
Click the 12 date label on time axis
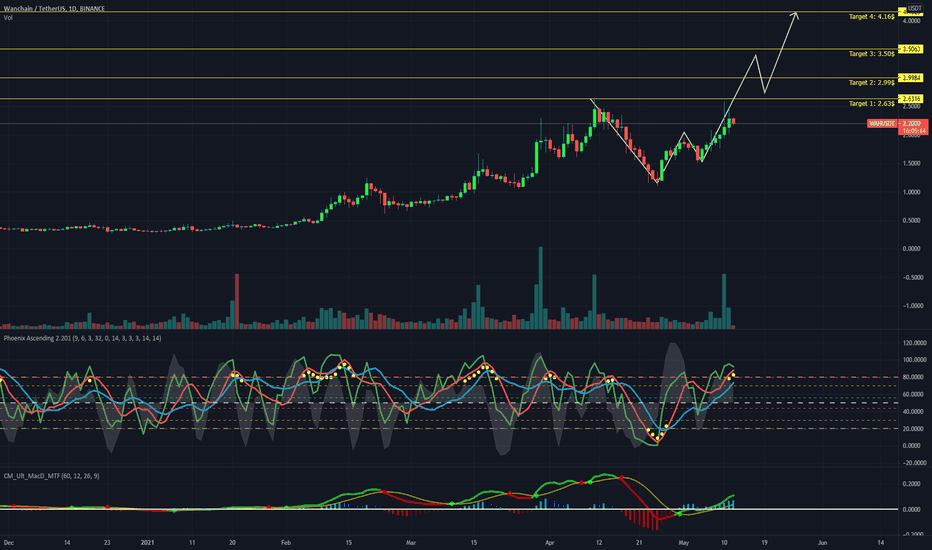[599, 543]
